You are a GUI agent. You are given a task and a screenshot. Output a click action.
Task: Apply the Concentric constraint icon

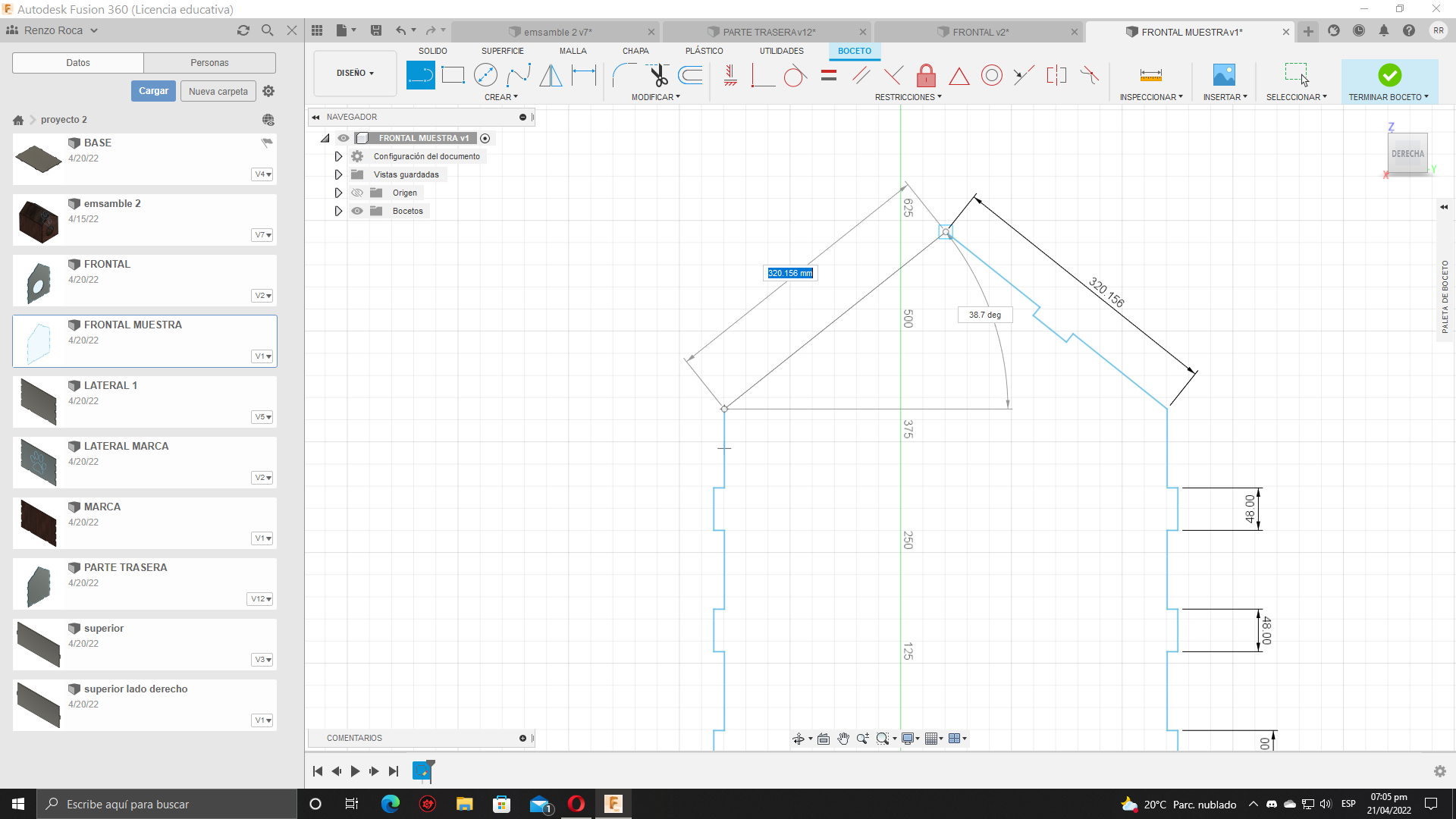pyautogui.click(x=991, y=75)
